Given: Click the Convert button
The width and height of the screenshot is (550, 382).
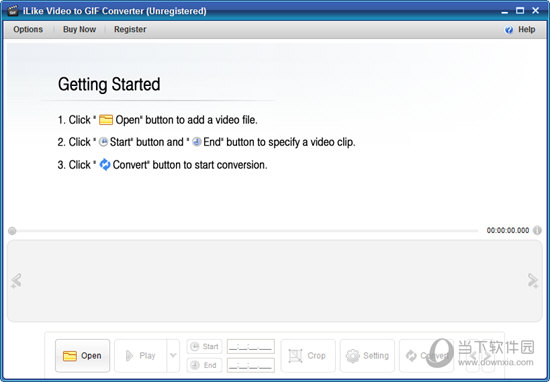Looking at the screenshot, I should coord(426,356).
